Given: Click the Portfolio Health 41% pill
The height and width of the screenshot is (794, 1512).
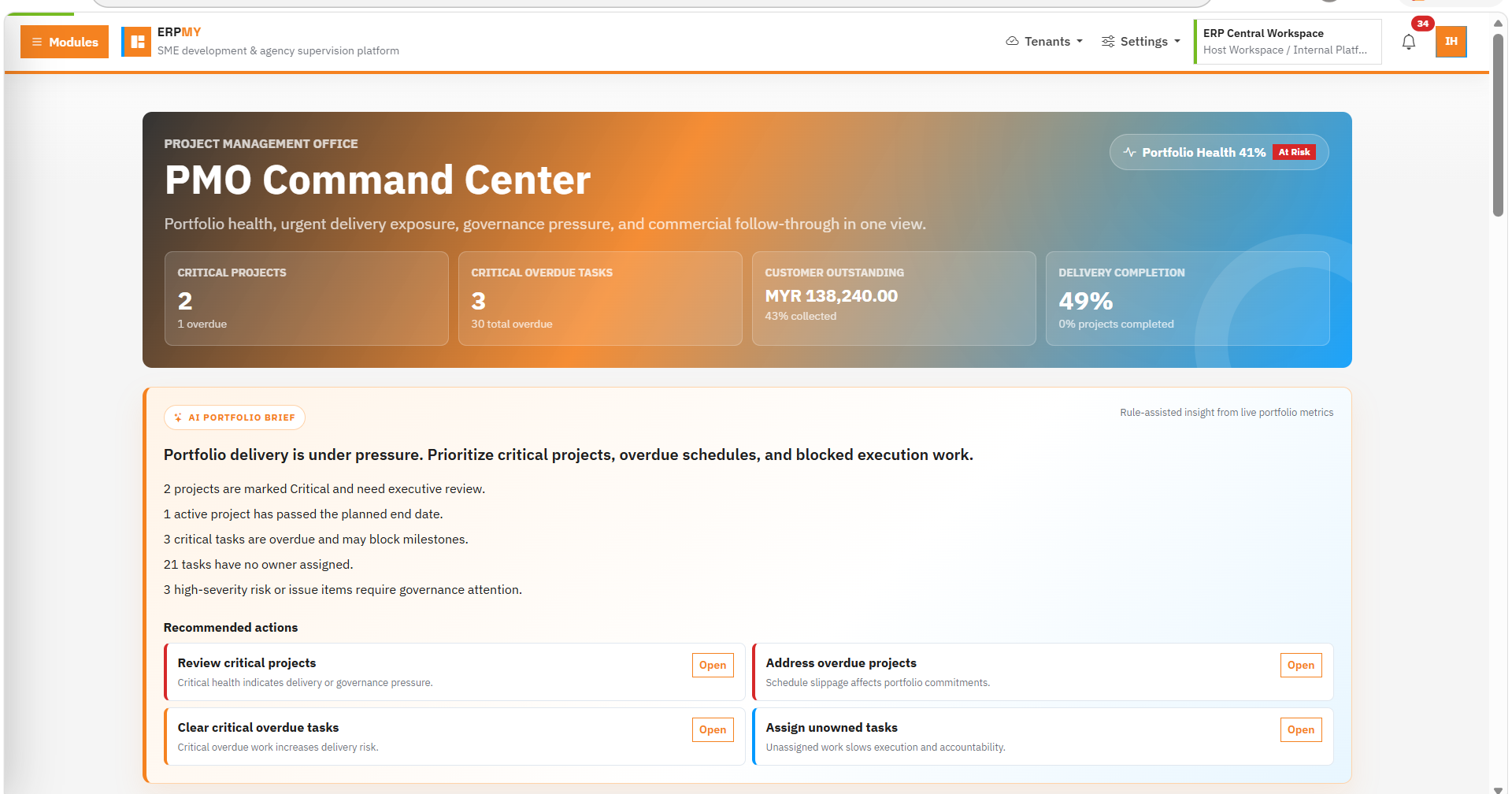Looking at the screenshot, I should tap(1219, 152).
